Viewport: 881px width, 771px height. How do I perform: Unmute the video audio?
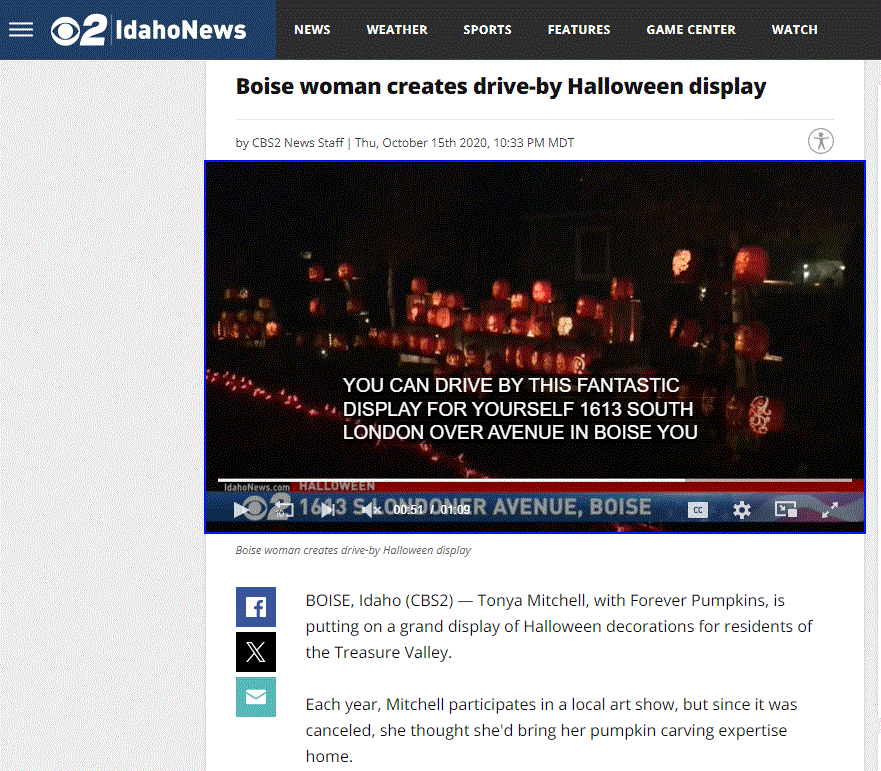[371, 510]
